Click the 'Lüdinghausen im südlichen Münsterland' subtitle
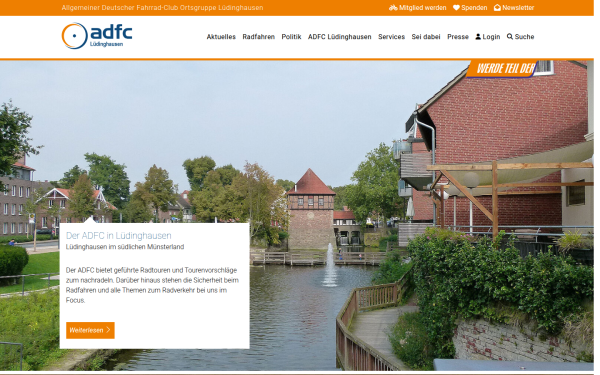Screen dimensions: 600x375 [x=125, y=247]
